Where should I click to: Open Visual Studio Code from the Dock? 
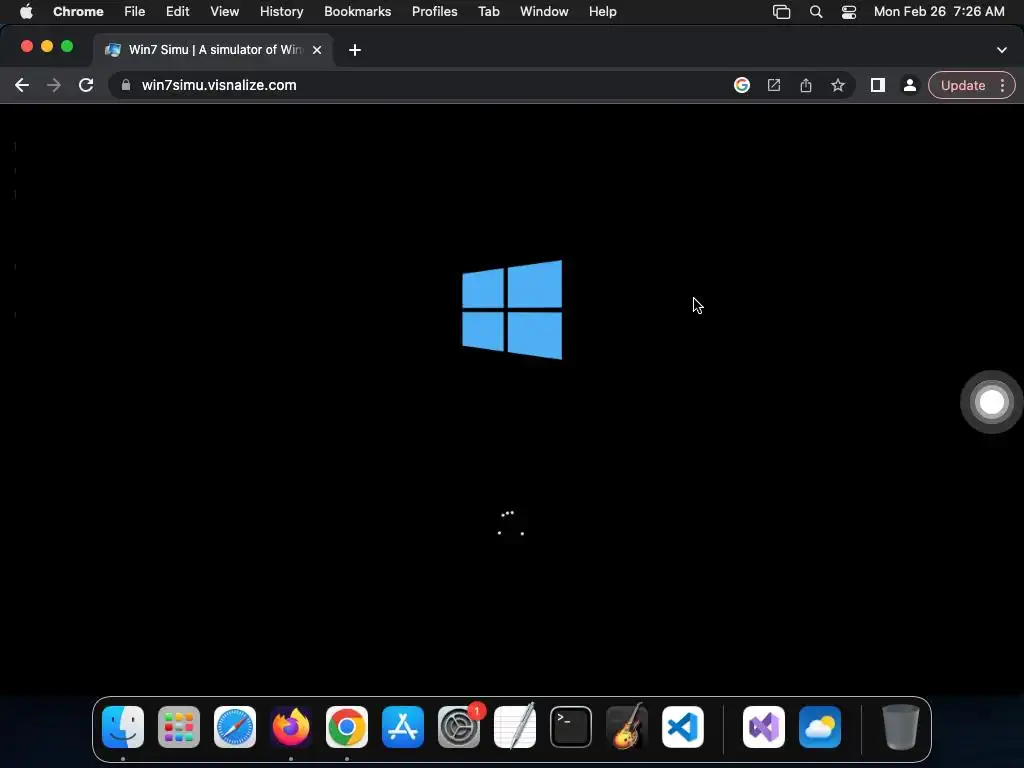683,727
